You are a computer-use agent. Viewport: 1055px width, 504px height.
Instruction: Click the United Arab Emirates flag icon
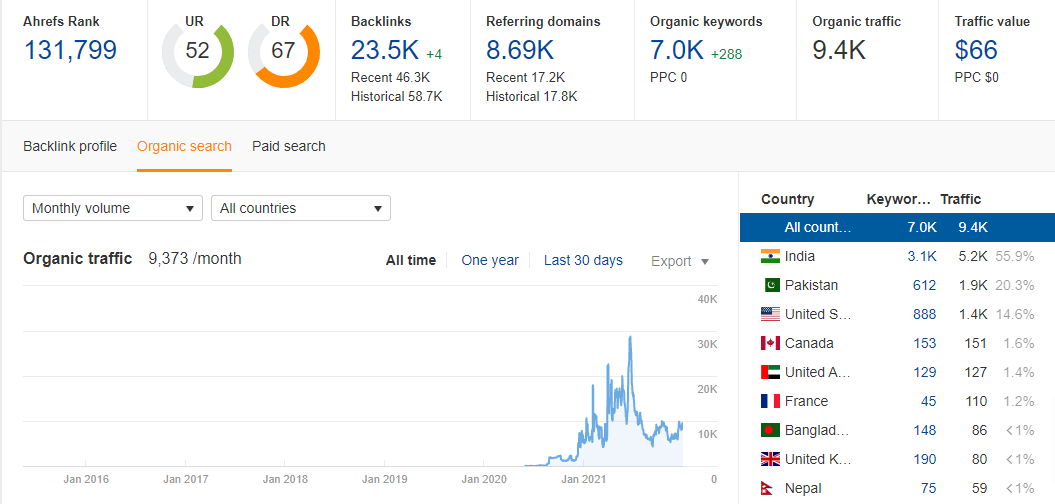point(770,372)
